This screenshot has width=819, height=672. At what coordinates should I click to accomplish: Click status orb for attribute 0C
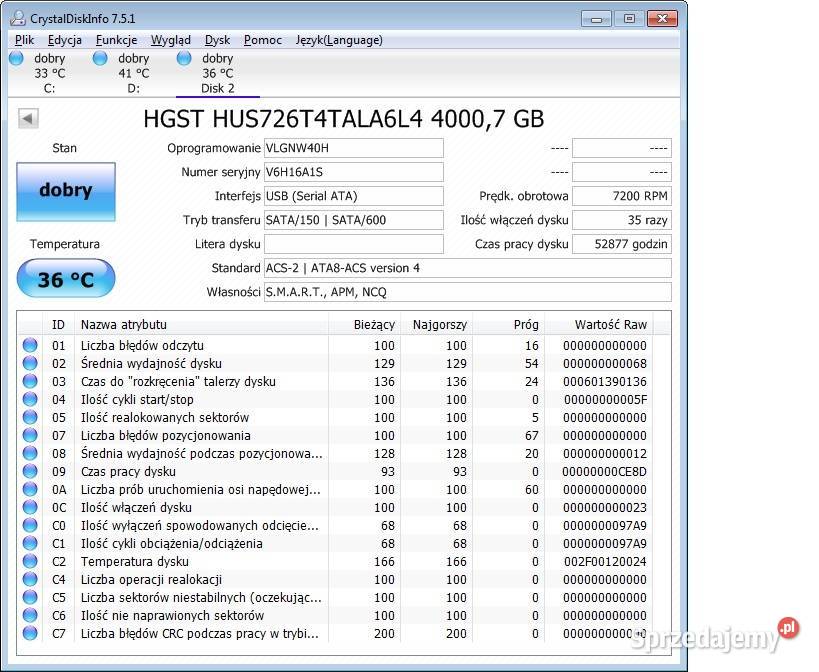tap(30, 507)
